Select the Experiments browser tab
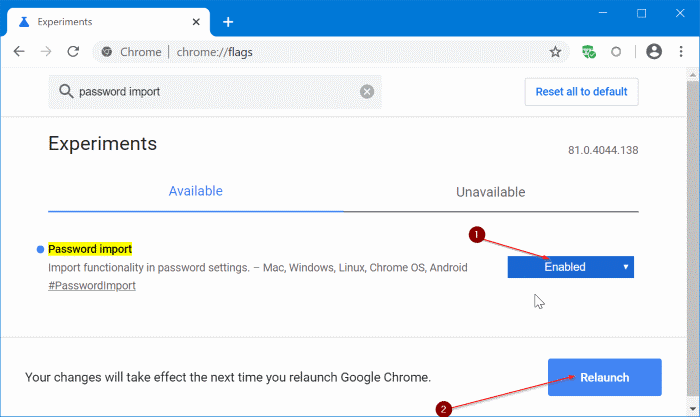Screen dimensions: 700x417 click(x=108, y=22)
